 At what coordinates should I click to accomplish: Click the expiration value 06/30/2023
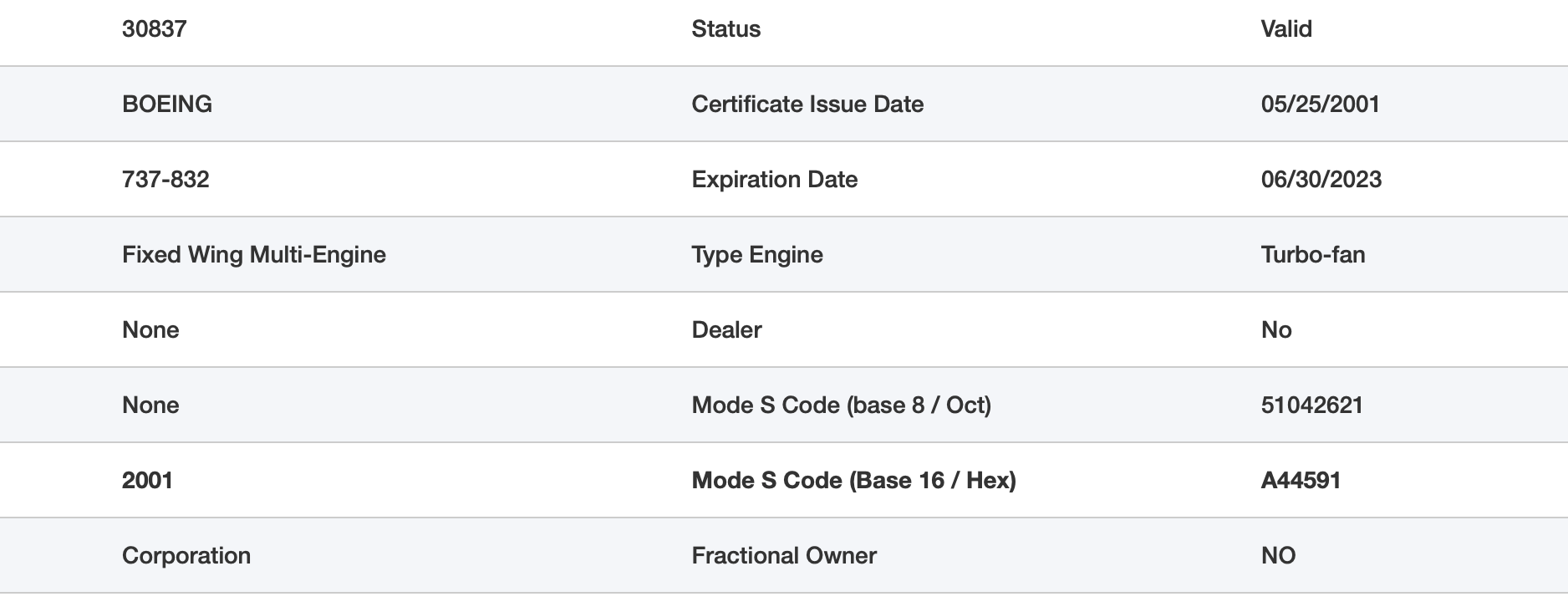1321,180
